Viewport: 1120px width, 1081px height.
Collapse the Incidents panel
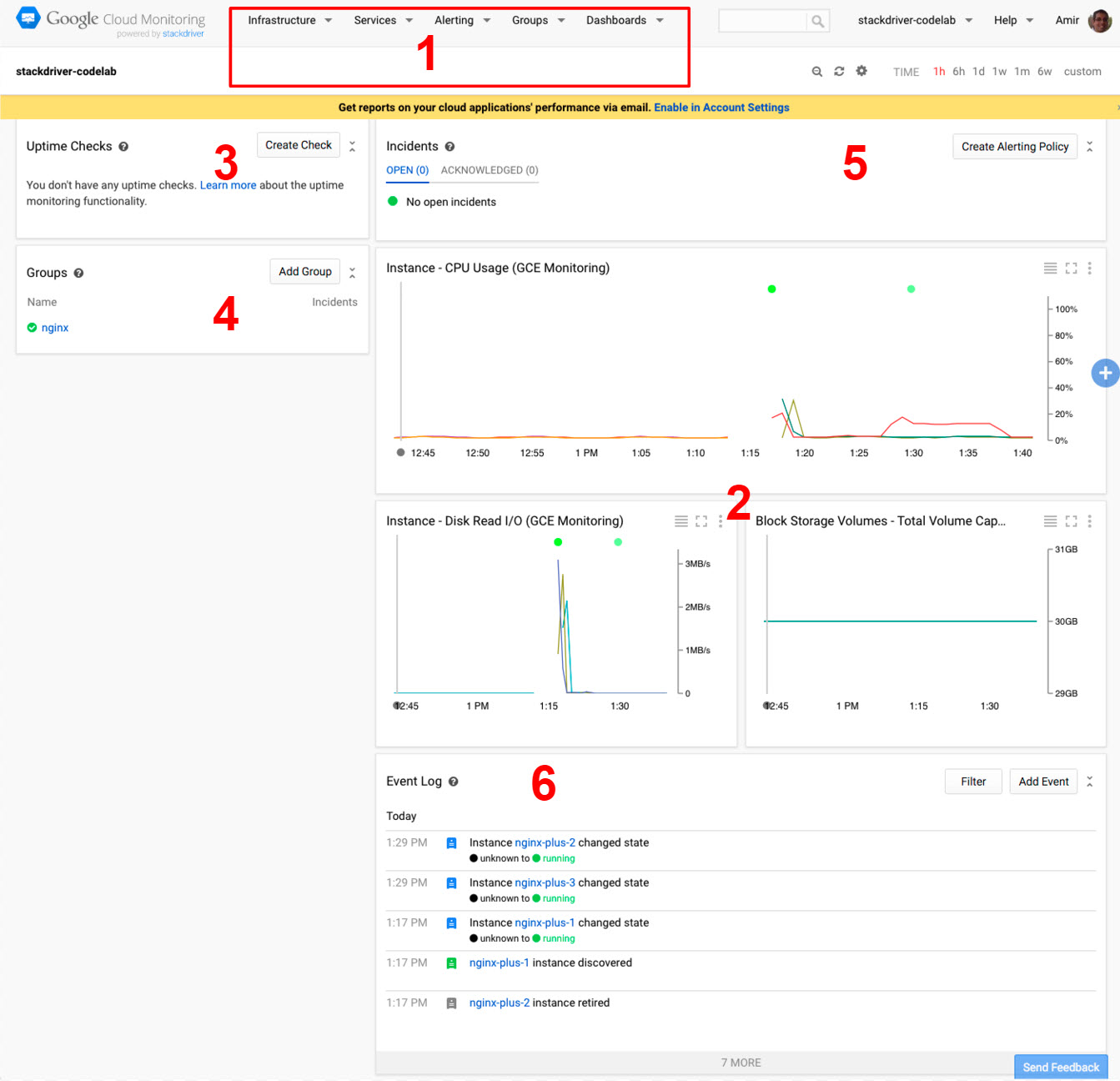(x=1089, y=147)
